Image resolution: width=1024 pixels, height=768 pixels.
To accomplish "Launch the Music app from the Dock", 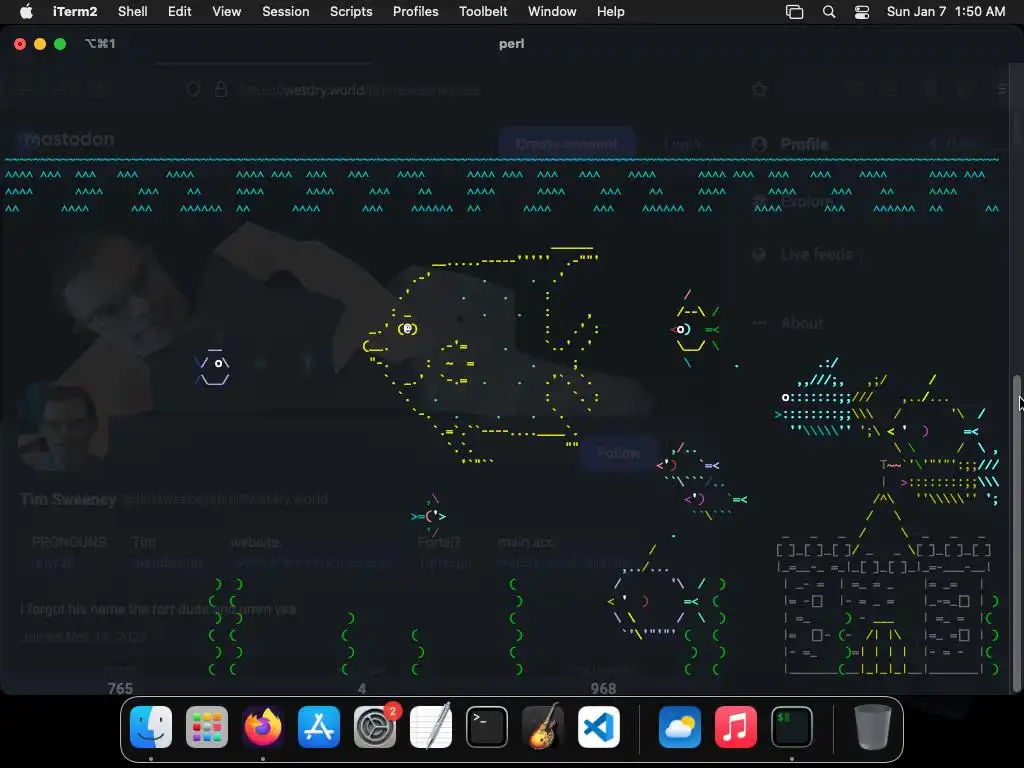I will 736,727.
